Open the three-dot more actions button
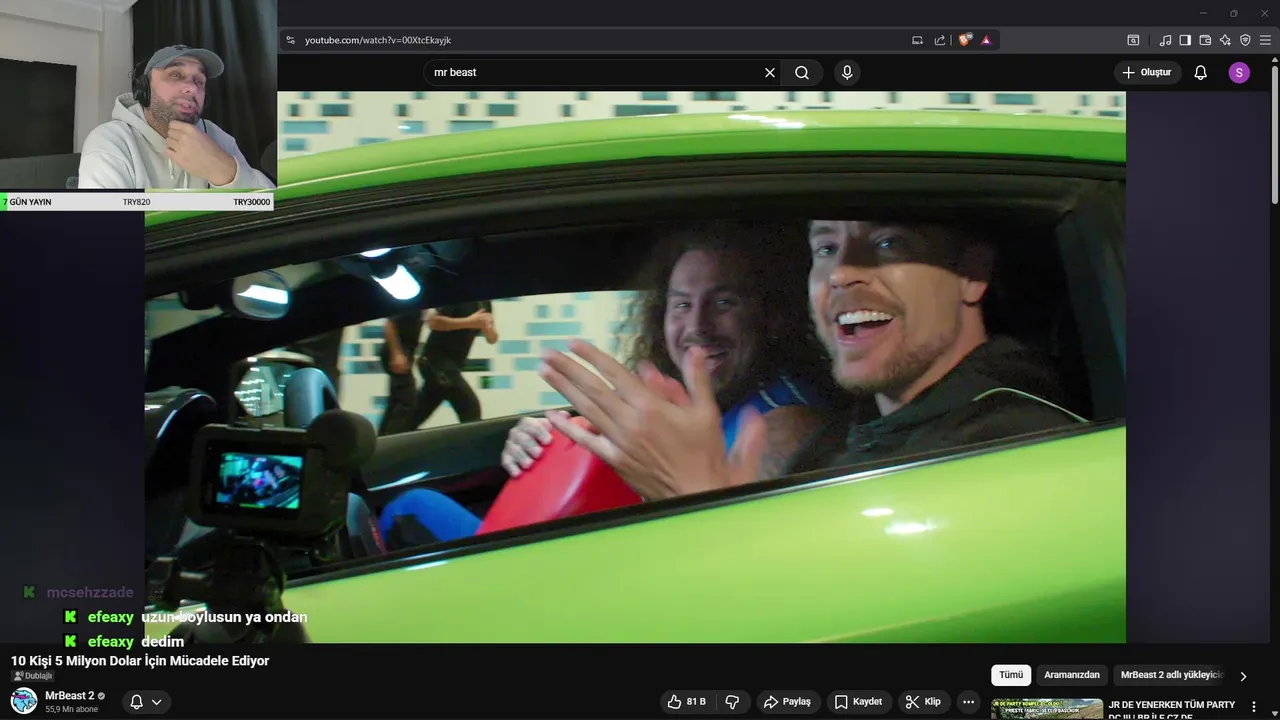 point(968,702)
